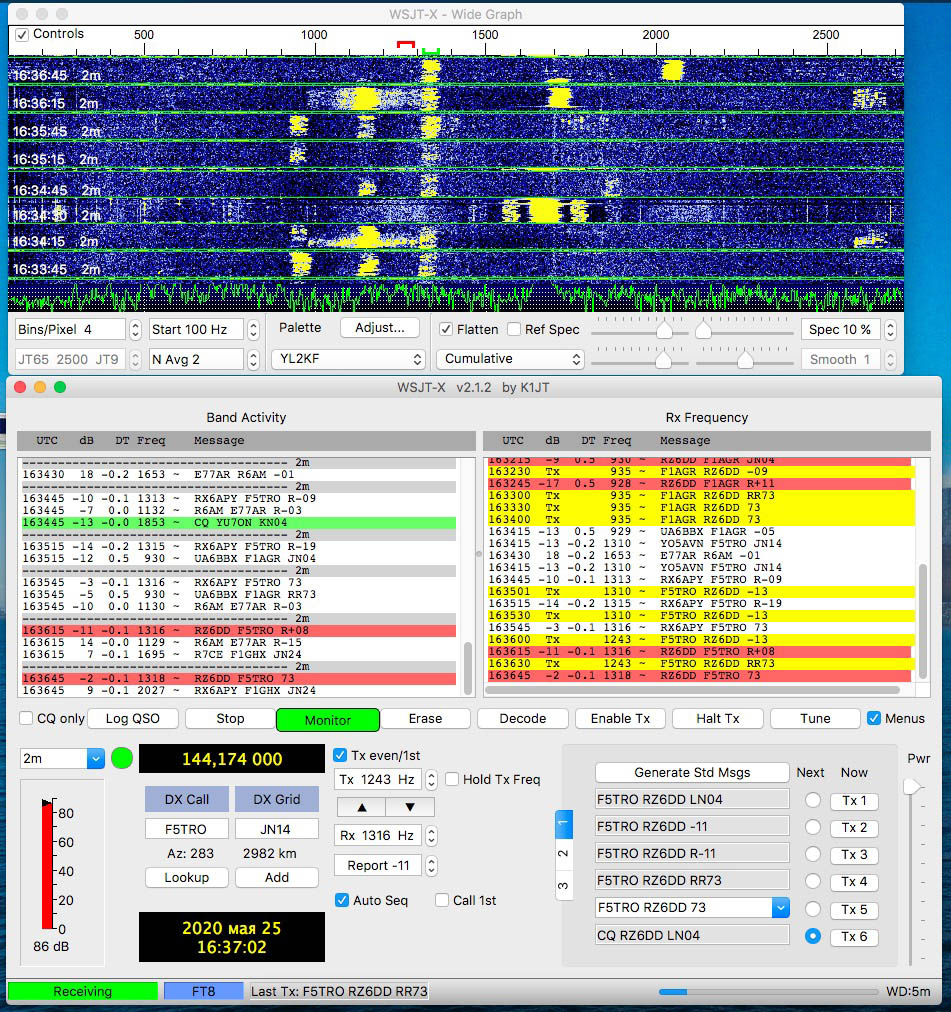Enable the Ref Spec checkbox
This screenshot has height=1012, width=951.
click(x=514, y=329)
